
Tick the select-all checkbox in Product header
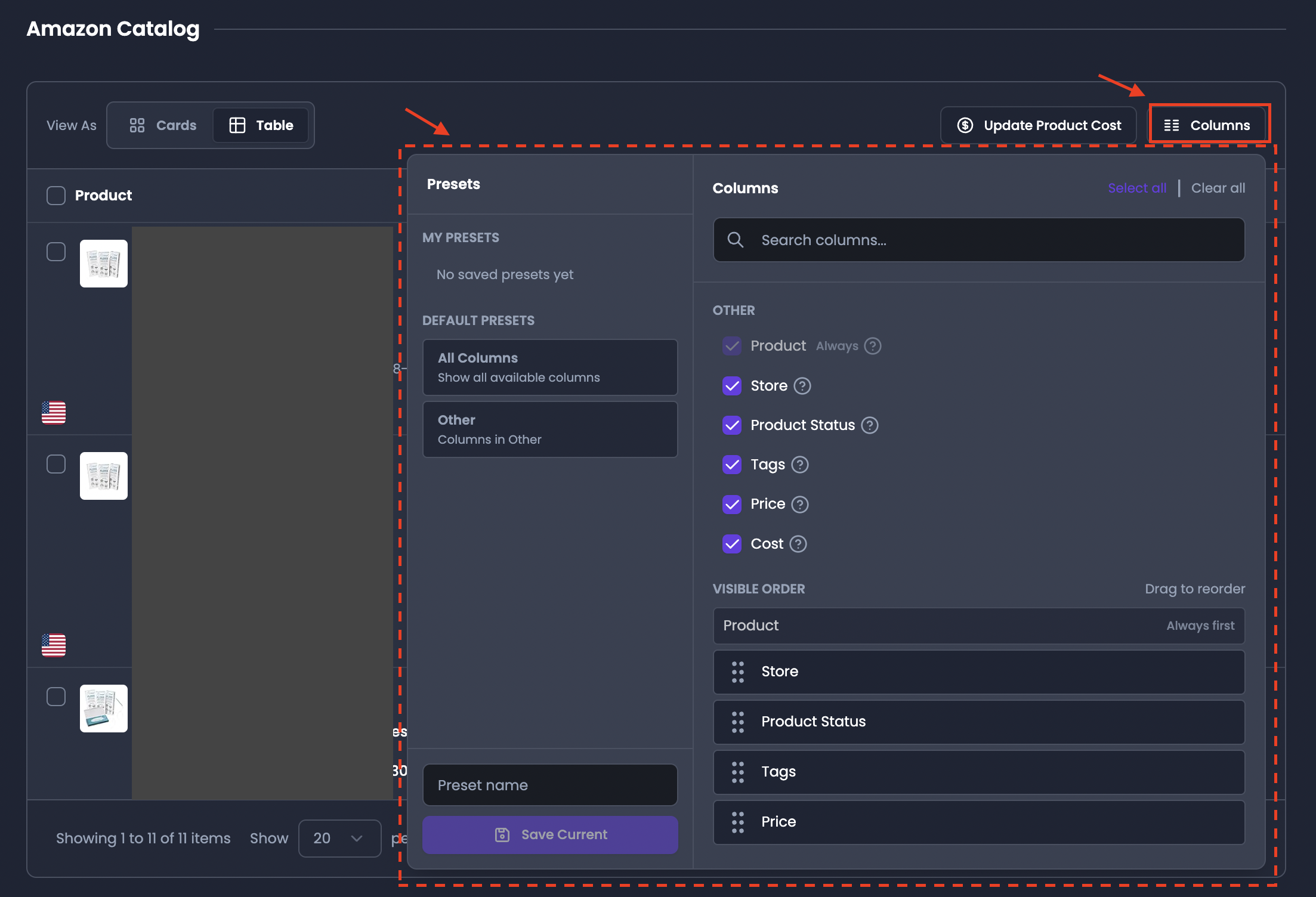56,196
